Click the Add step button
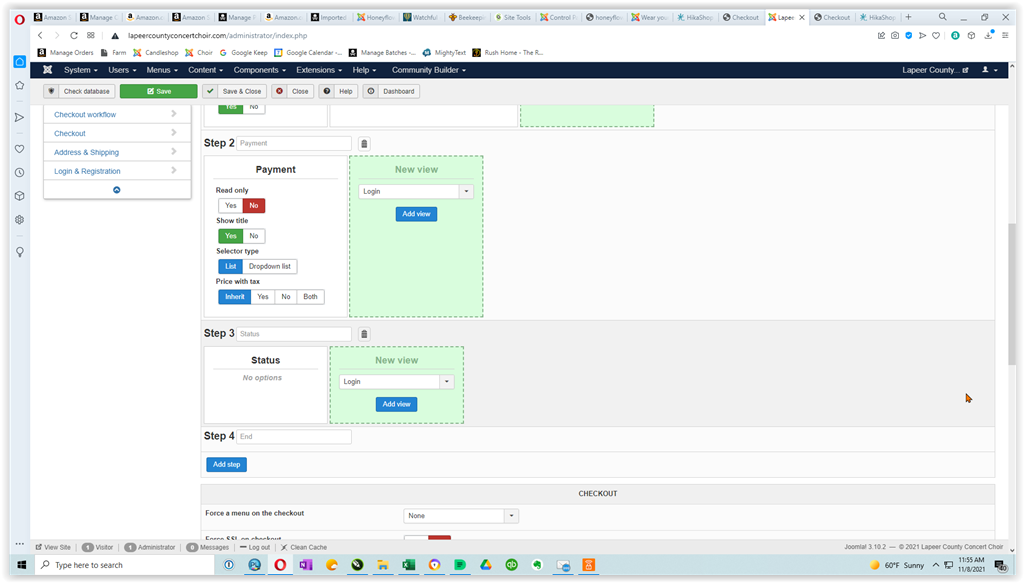 [227, 465]
